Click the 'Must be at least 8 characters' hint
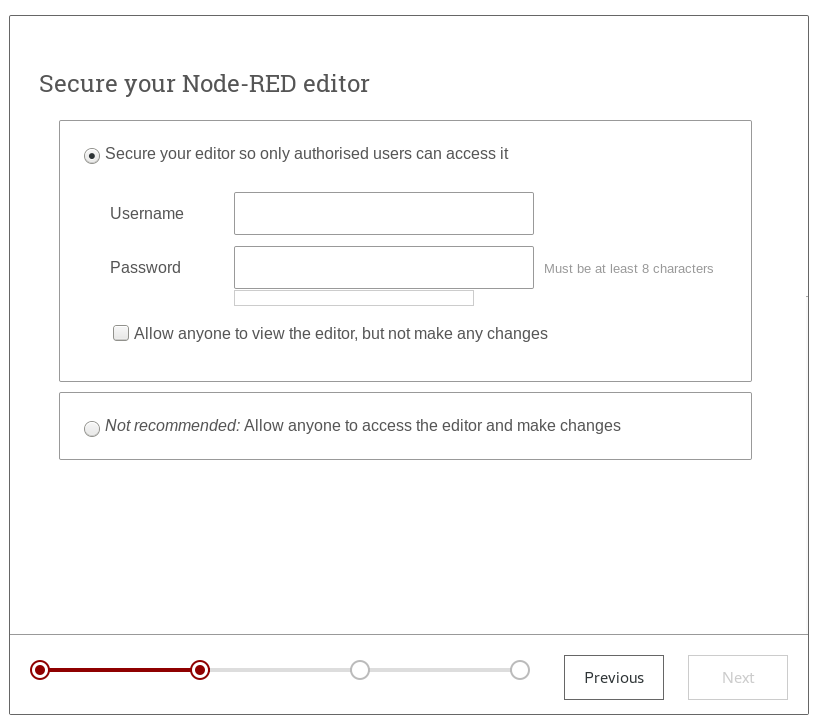Image resolution: width=821 pixels, height=726 pixels. pyautogui.click(x=628, y=269)
